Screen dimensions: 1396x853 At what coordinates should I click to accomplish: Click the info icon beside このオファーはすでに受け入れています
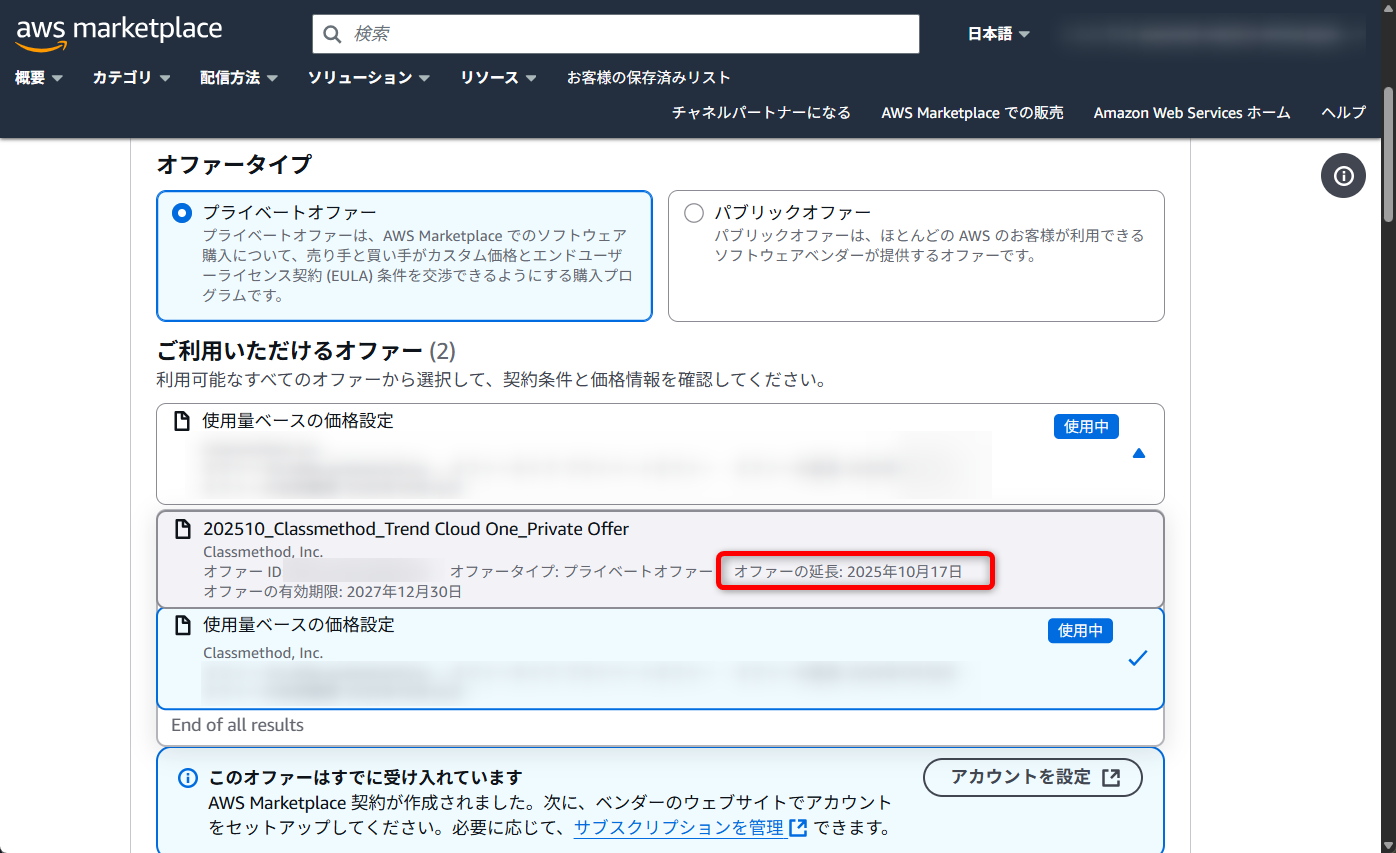point(187,778)
